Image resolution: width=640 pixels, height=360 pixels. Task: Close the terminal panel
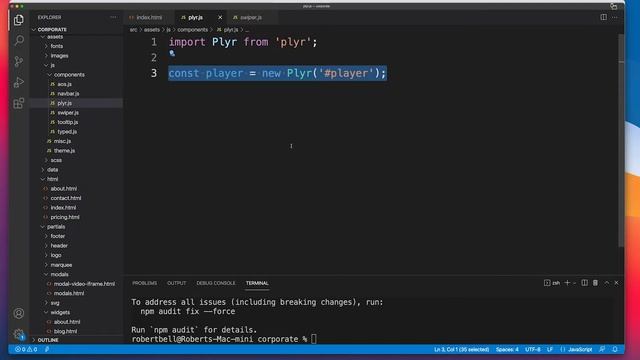point(616,282)
